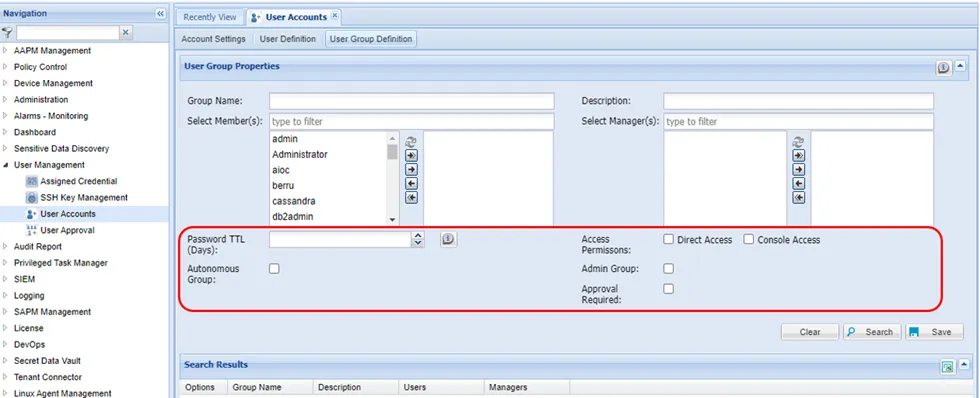This screenshot has height=398, width=980.
Task: Click info icon in User Group Properties header
Action: [943, 67]
